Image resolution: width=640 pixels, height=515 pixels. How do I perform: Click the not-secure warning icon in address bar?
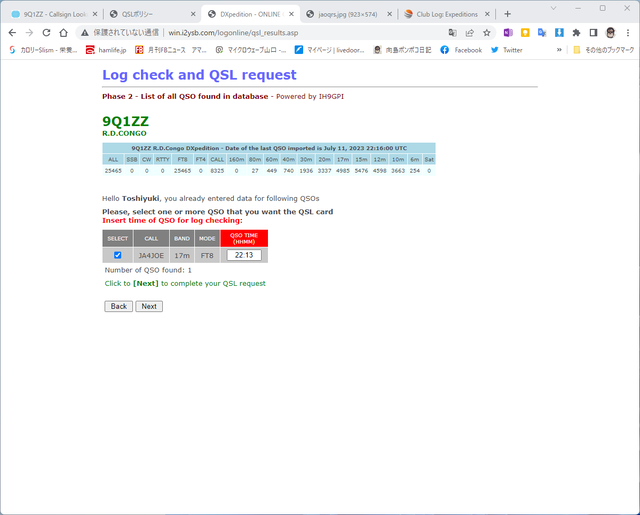(x=84, y=33)
